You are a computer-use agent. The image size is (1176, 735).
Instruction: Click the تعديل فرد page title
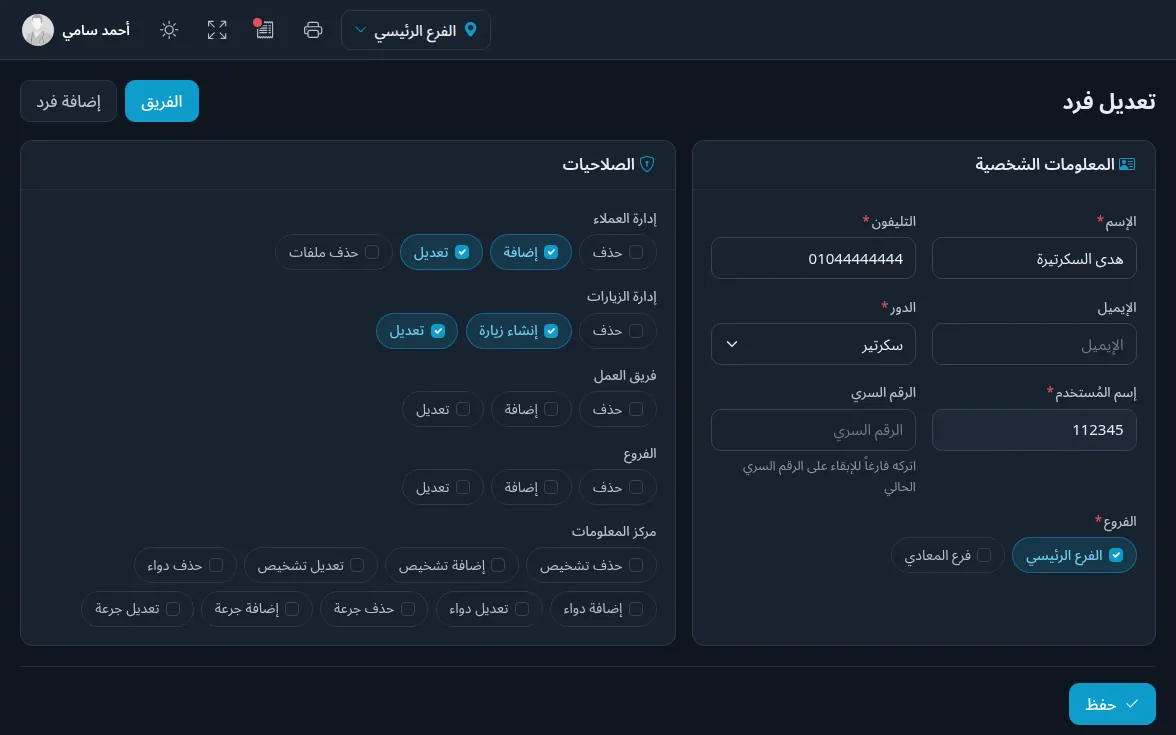coord(1108,102)
